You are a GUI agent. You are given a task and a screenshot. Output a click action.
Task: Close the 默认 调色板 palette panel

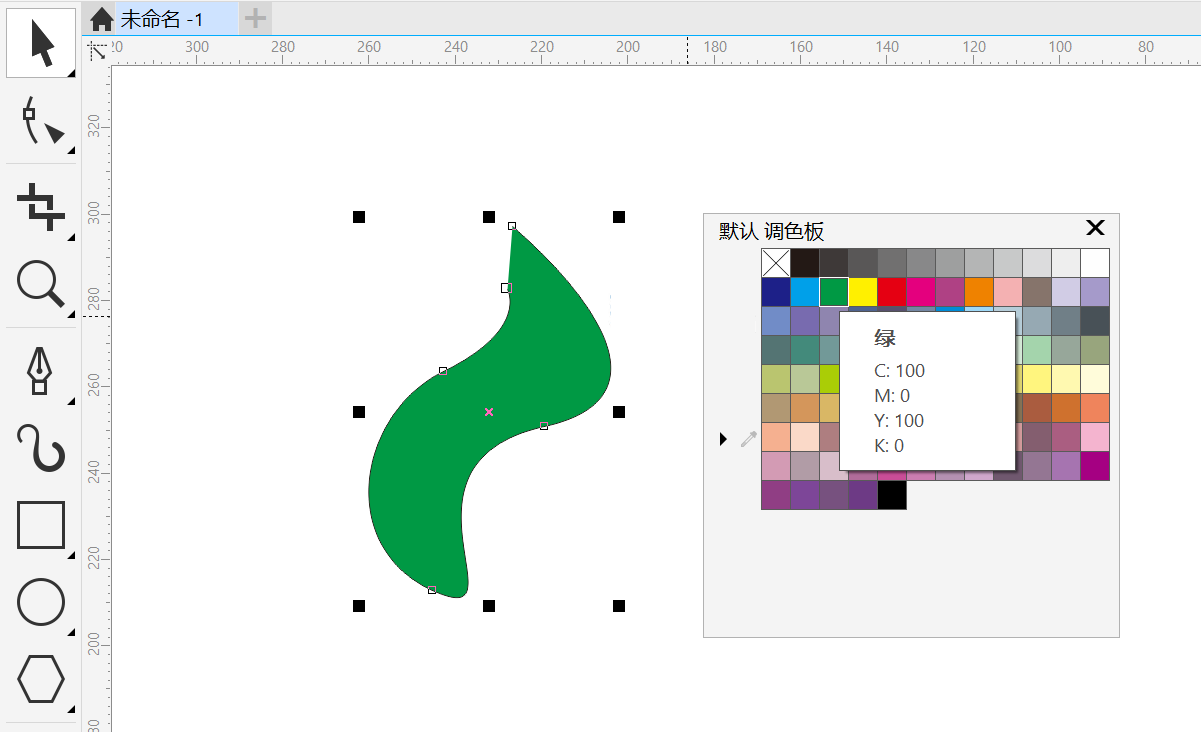tap(1095, 228)
